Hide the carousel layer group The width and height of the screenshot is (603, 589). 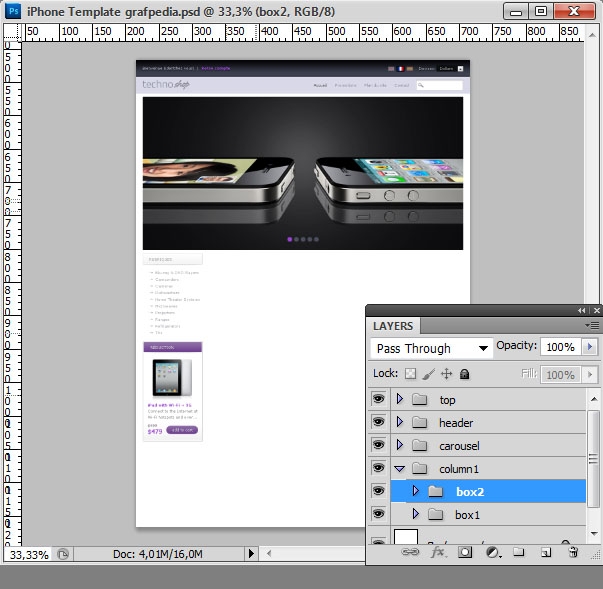378,445
